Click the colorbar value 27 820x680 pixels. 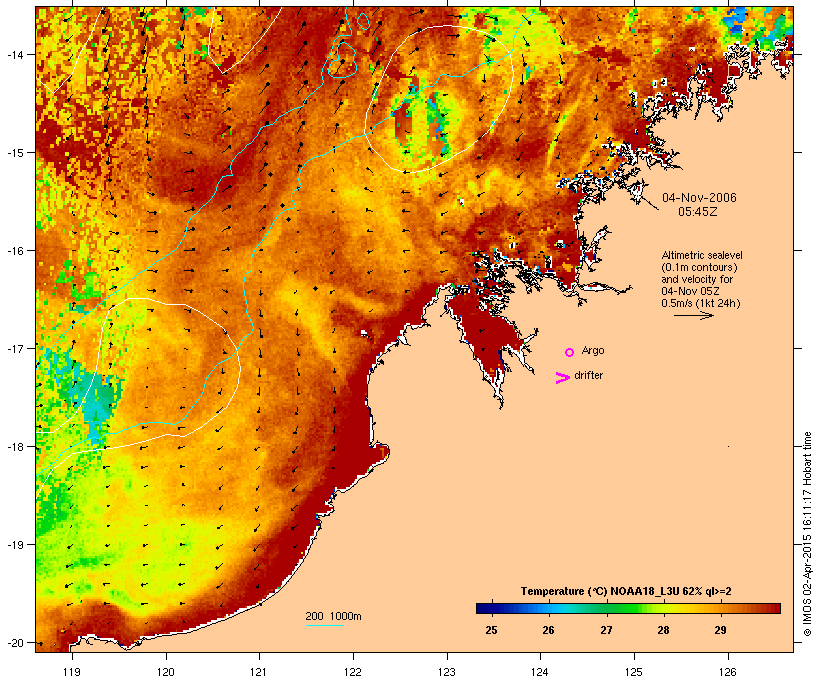pyautogui.click(x=606, y=630)
